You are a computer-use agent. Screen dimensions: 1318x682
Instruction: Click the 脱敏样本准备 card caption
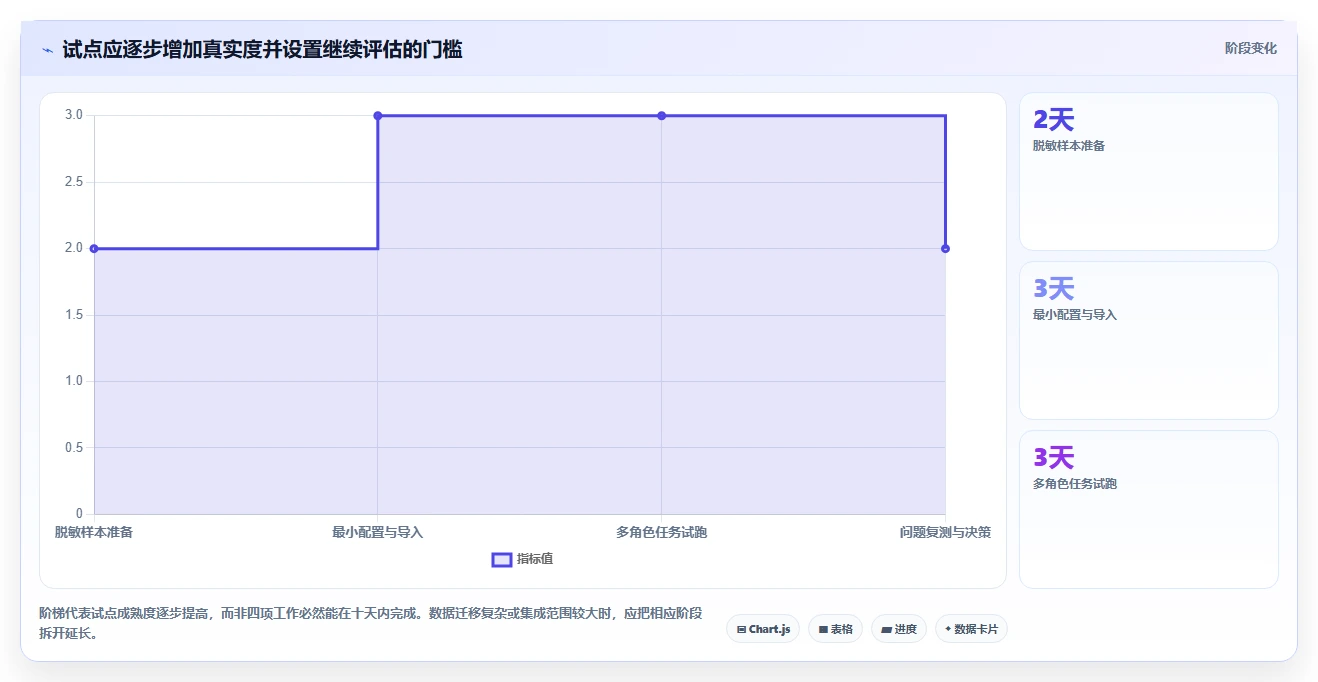point(1069,146)
